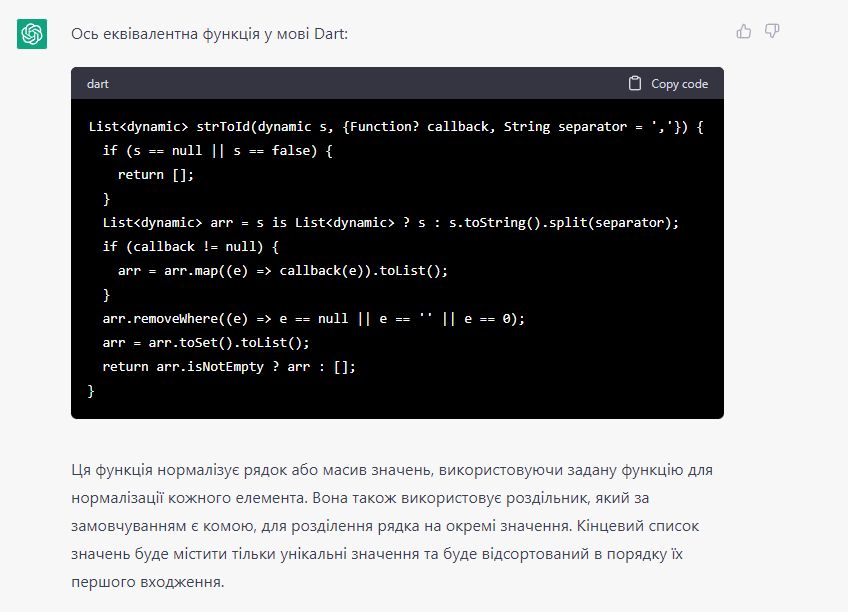Viewport: 848px width, 612px height.
Task: Click the ChatGPT avatar logo
Action: 32,34
